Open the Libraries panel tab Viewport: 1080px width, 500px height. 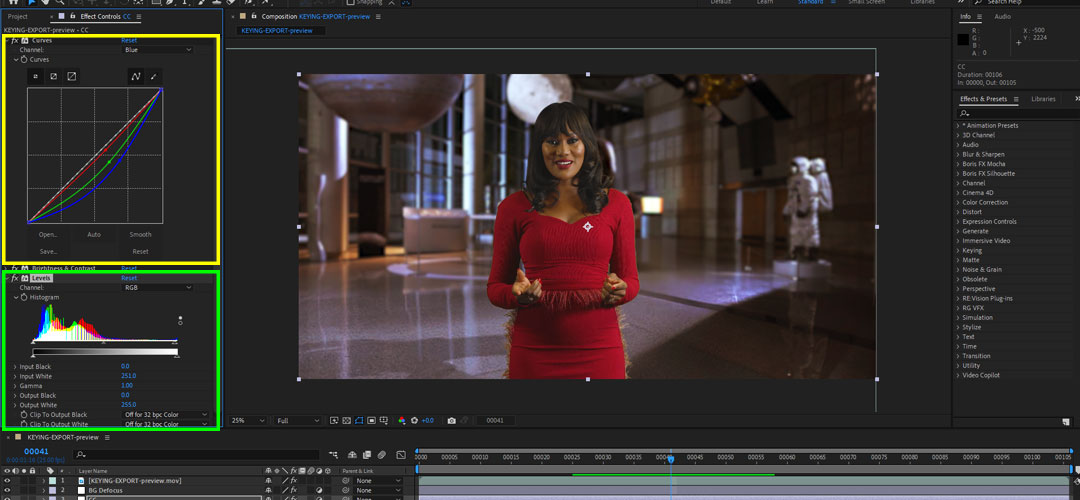click(x=1043, y=99)
